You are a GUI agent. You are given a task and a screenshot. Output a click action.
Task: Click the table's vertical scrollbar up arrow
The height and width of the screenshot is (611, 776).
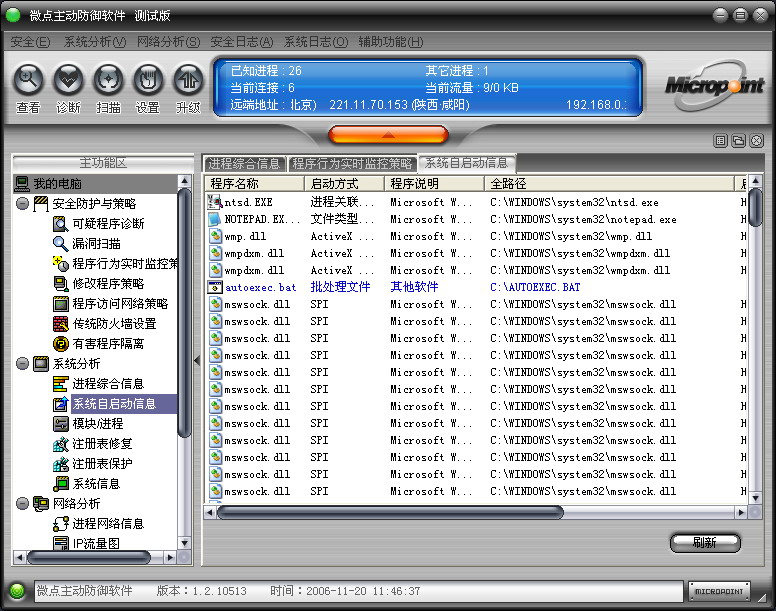click(x=755, y=181)
